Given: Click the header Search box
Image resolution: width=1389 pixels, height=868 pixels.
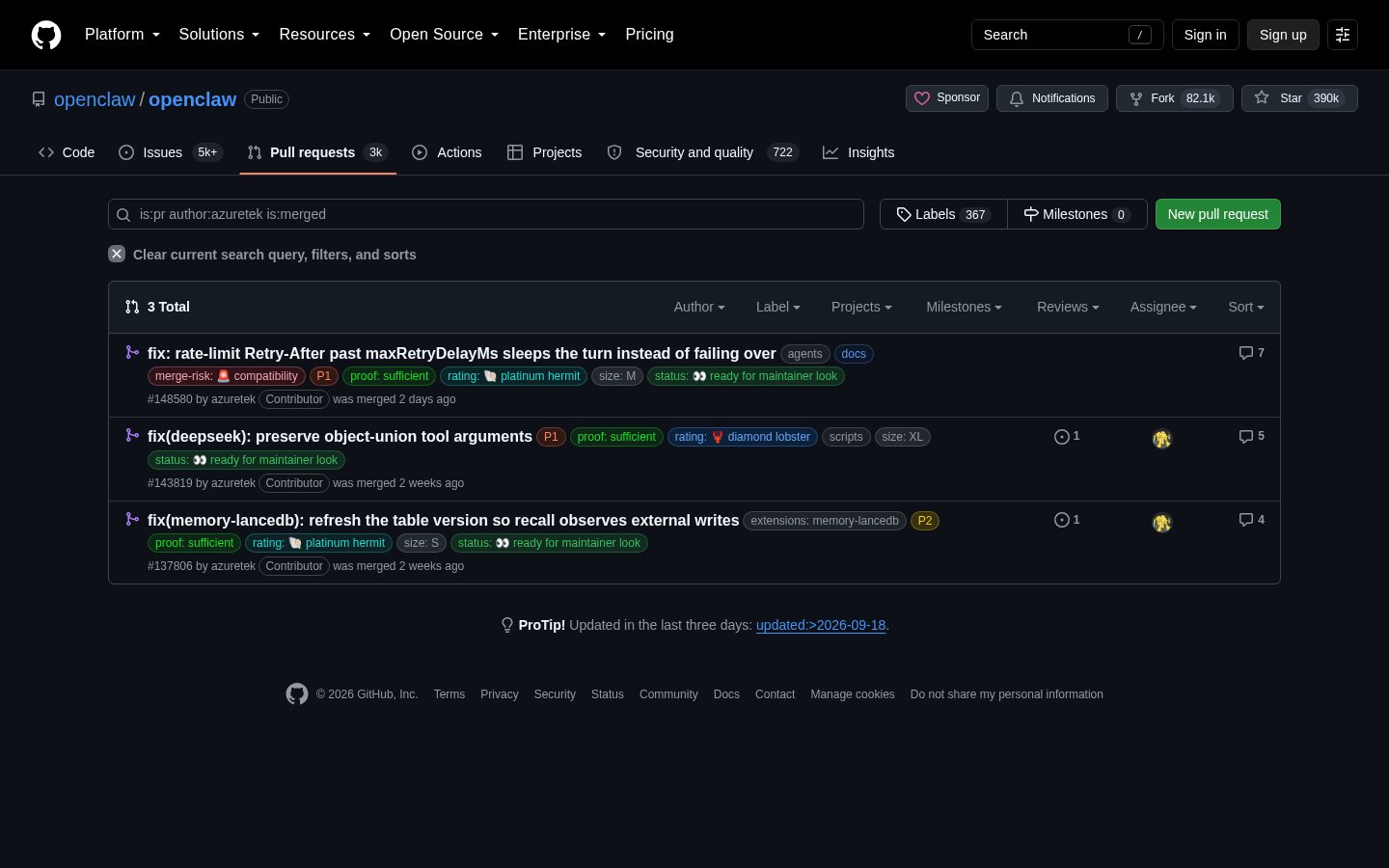Looking at the screenshot, I should click(1067, 35).
